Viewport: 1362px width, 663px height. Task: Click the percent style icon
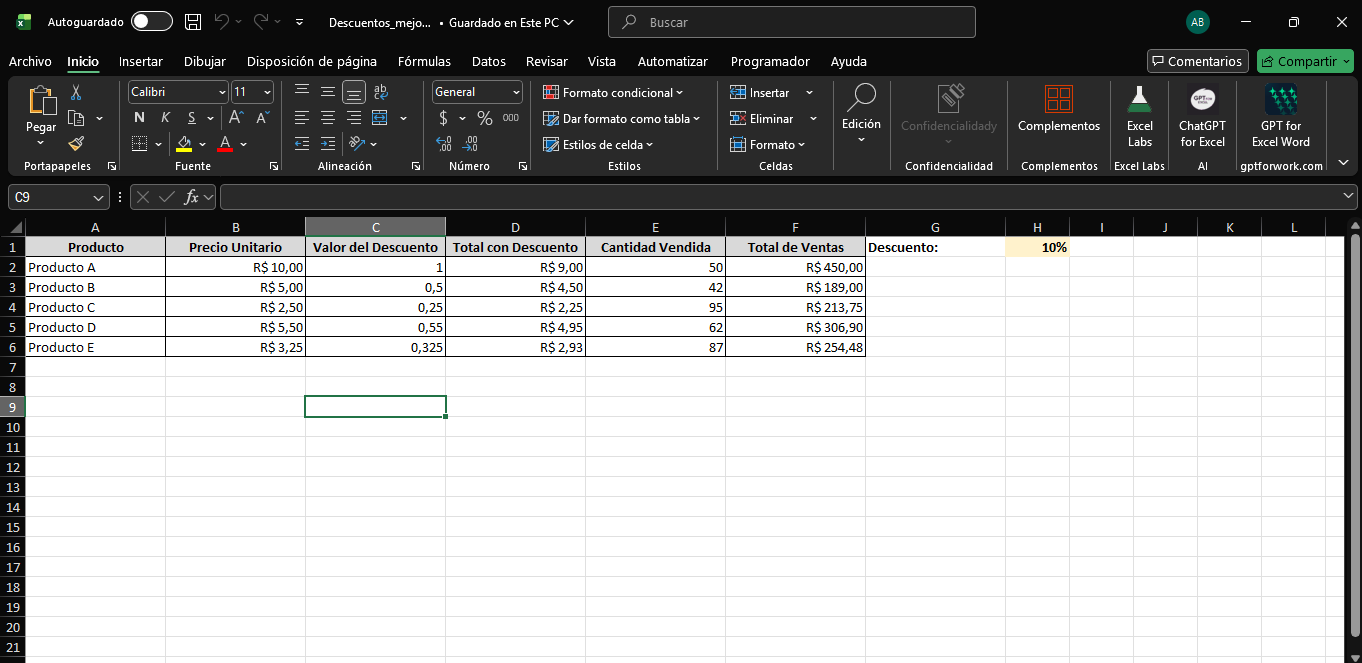485,118
